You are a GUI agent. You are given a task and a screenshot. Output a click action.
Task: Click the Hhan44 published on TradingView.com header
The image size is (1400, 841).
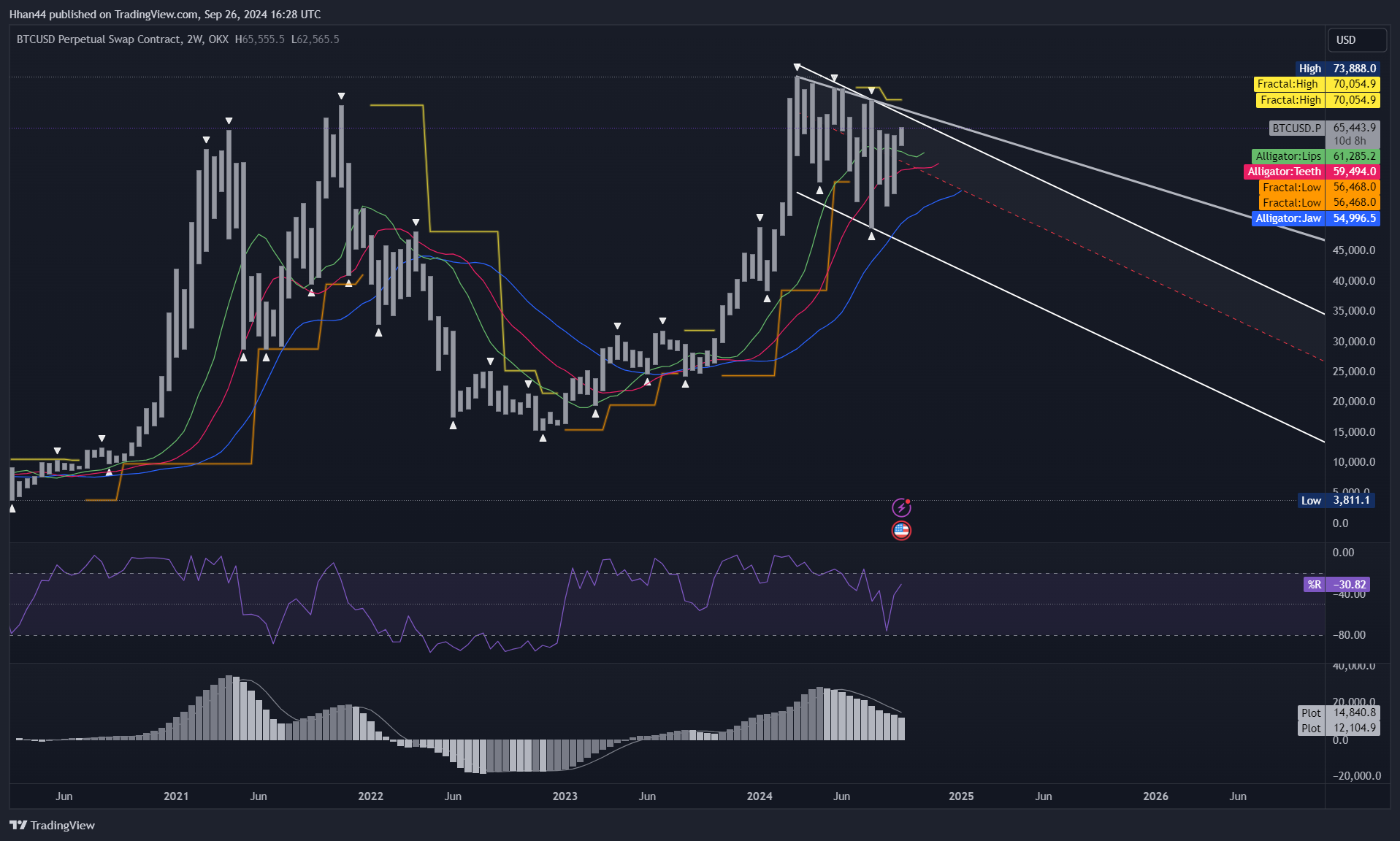[165, 14]
